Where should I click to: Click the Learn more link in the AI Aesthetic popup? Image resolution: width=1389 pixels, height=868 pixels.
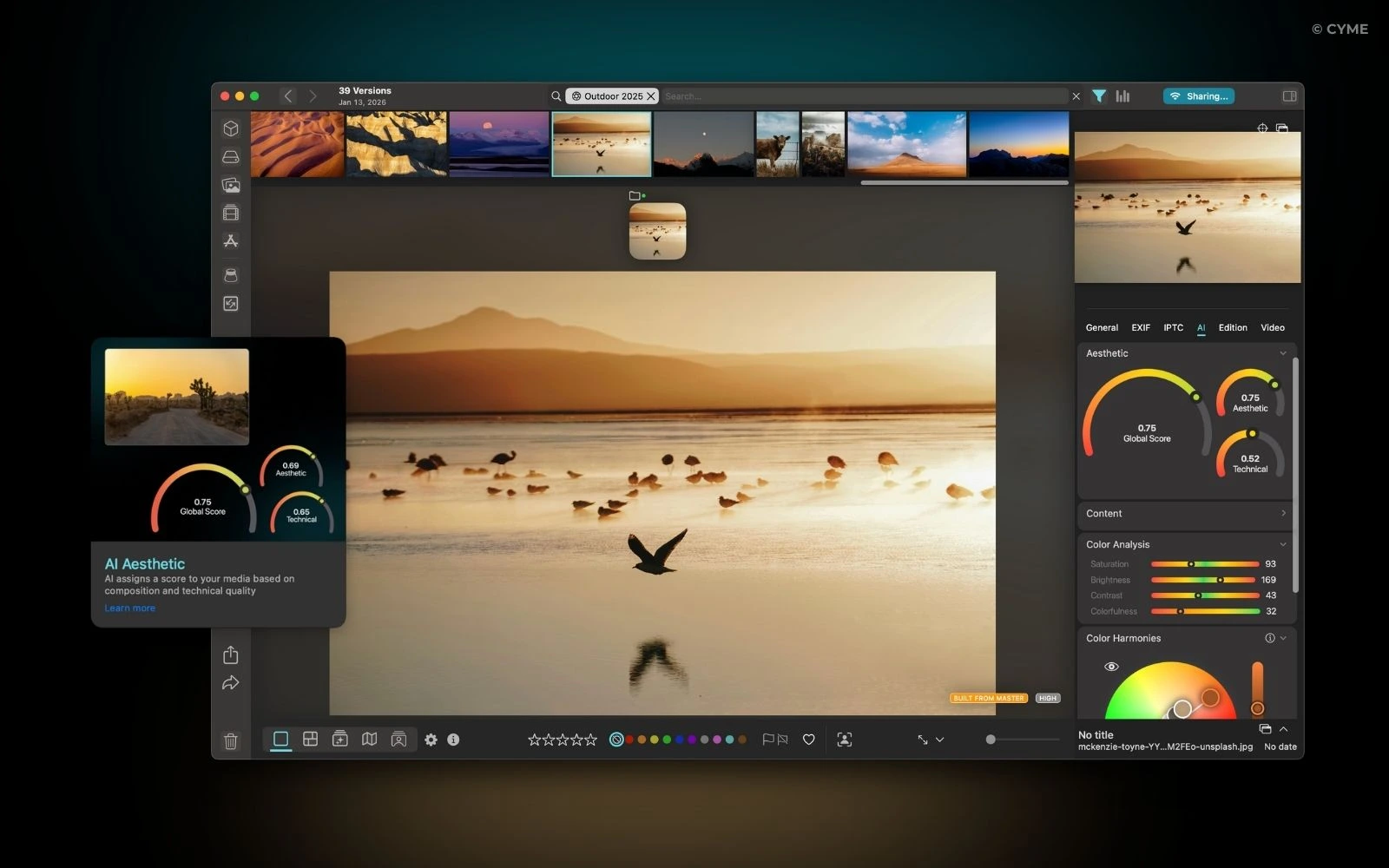[x=128, y=608]
